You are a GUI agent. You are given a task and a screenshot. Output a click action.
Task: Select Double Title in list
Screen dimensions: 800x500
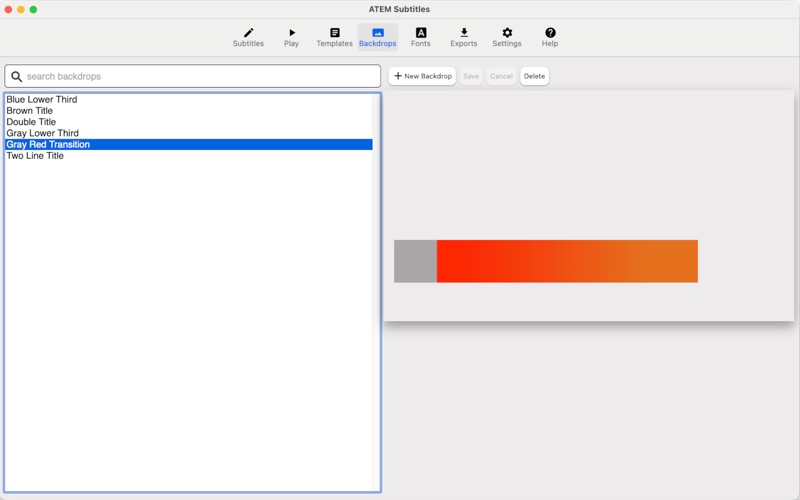189,122
